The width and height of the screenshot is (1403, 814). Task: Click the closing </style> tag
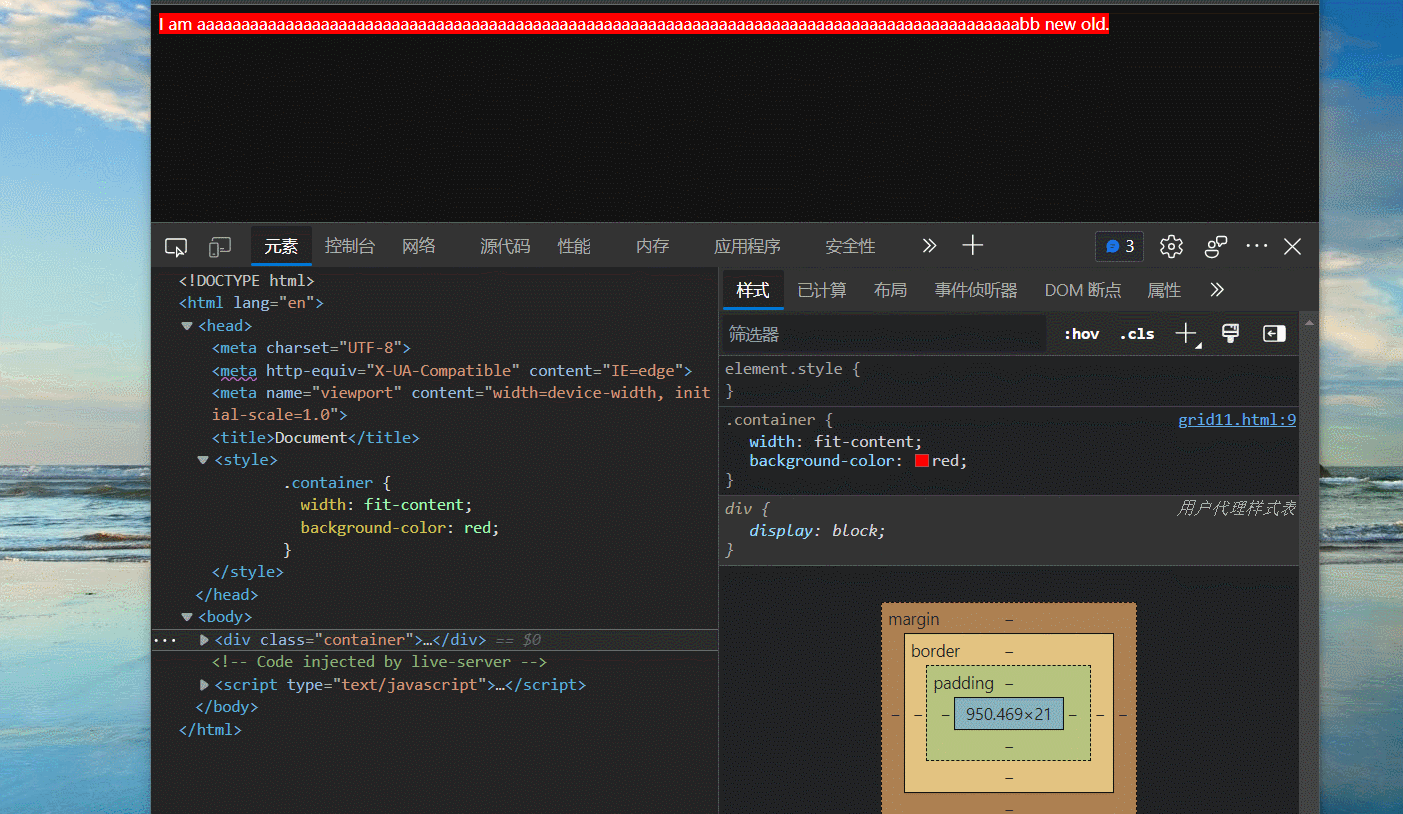pyautogui.click(x=248, y=572)
